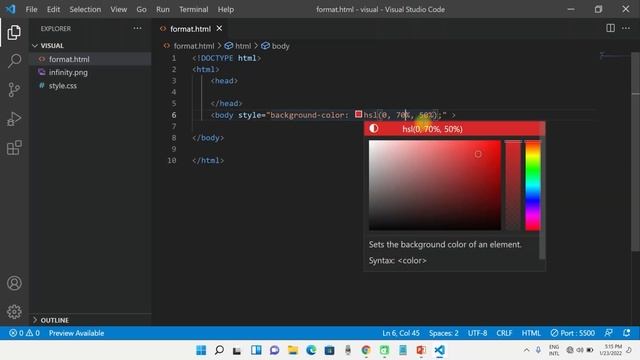
Task: Open the Run and Debug view
Action: [14, 119]
